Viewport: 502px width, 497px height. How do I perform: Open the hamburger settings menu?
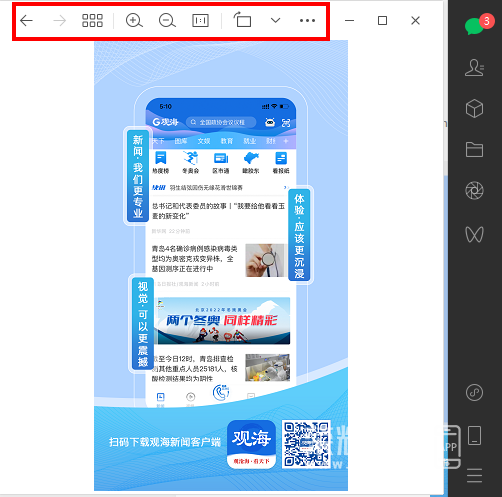[x=474, y=475]
